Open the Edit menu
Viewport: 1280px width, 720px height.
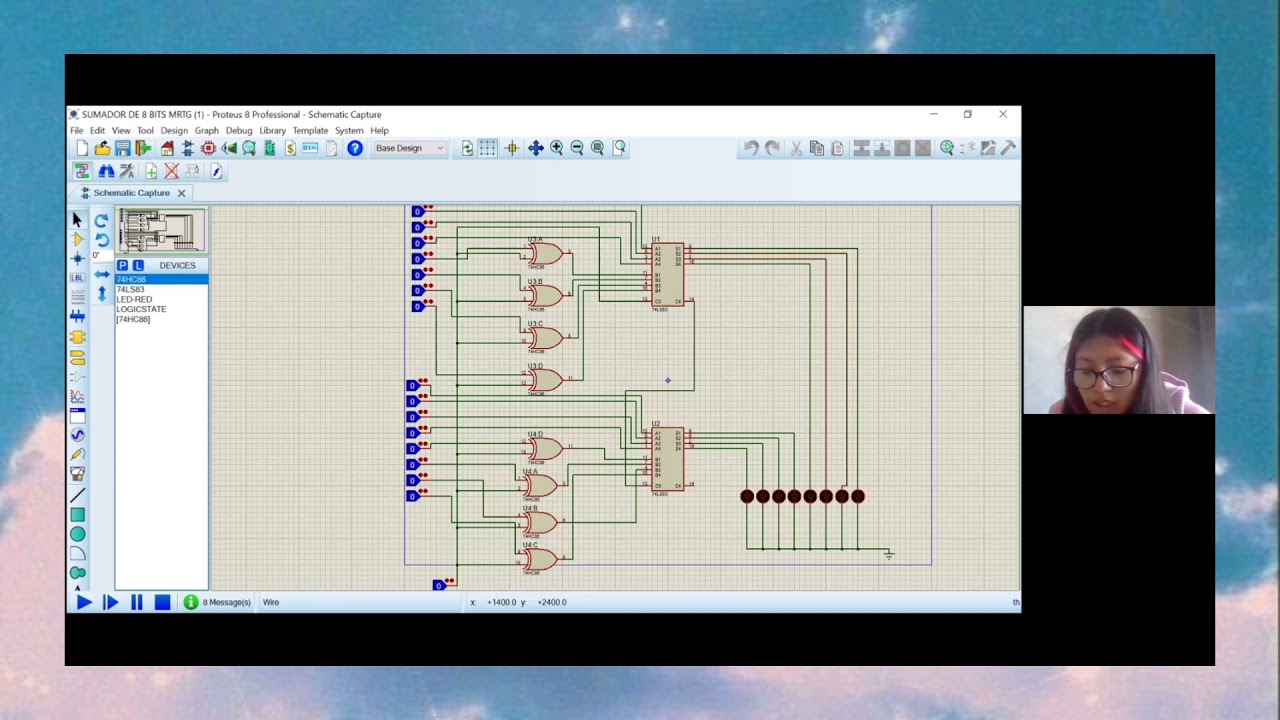click(x=97, y=131)
